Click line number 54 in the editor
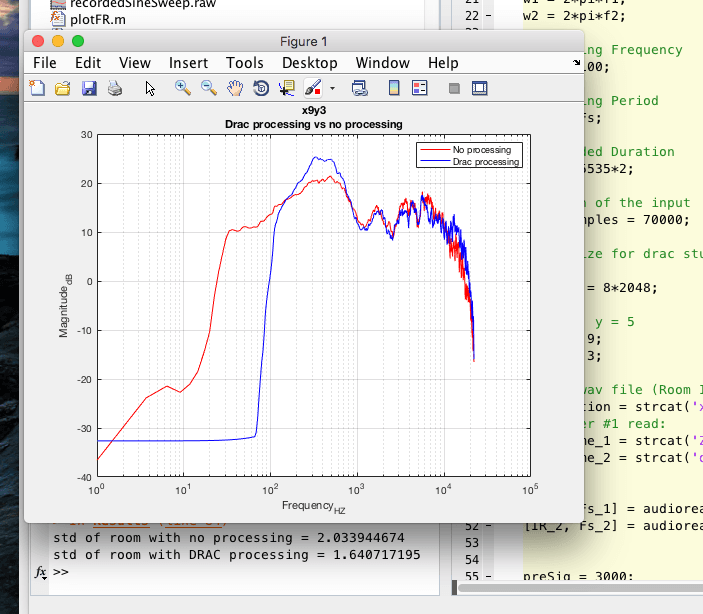Screen dimensions: 703x614 pyautogui.click(x=472, y=560)
